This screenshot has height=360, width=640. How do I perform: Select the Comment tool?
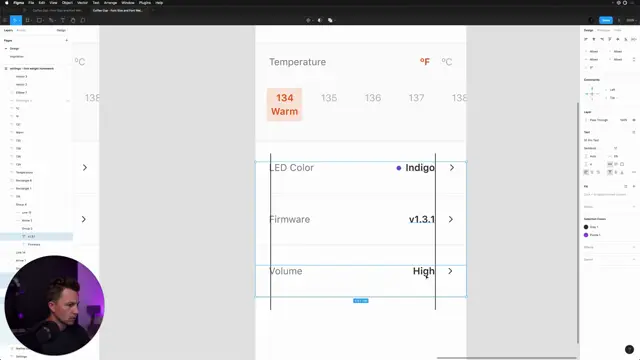point(83,20)
